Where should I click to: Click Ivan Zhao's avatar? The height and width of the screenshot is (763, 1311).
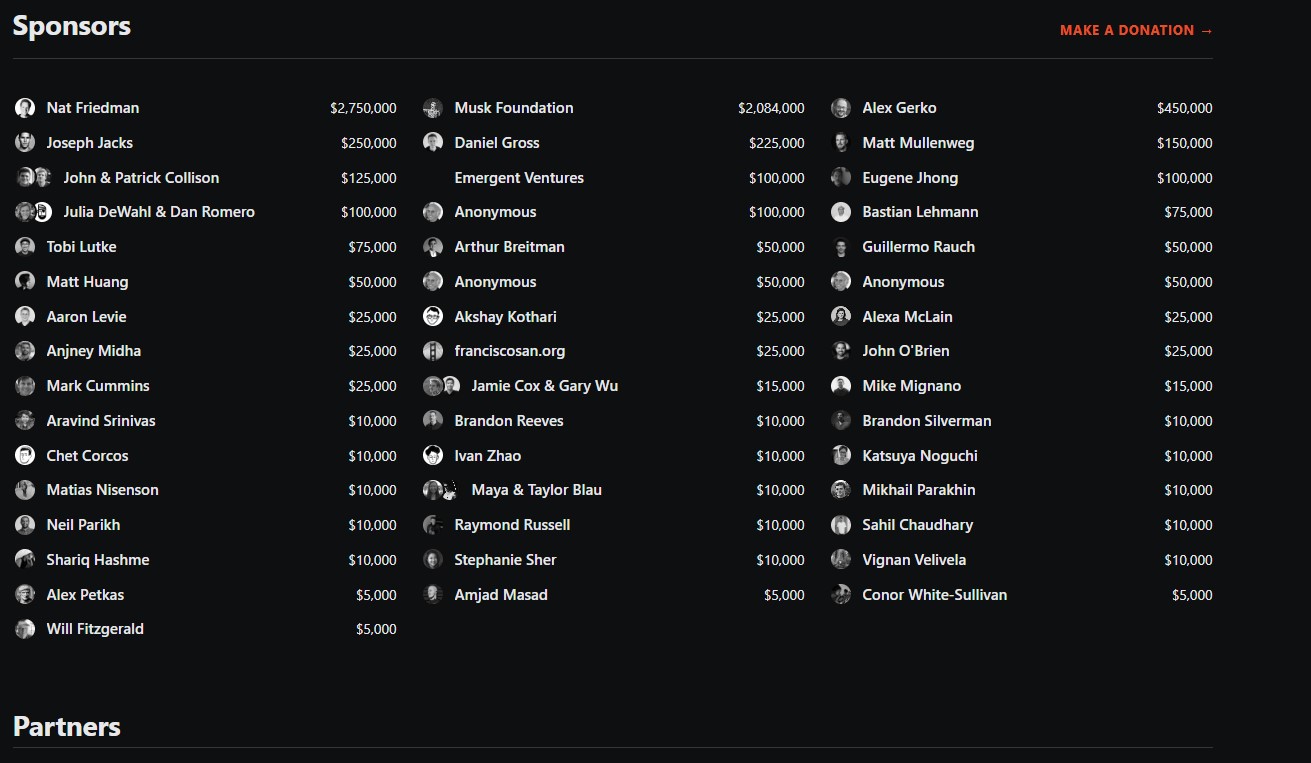433,456
